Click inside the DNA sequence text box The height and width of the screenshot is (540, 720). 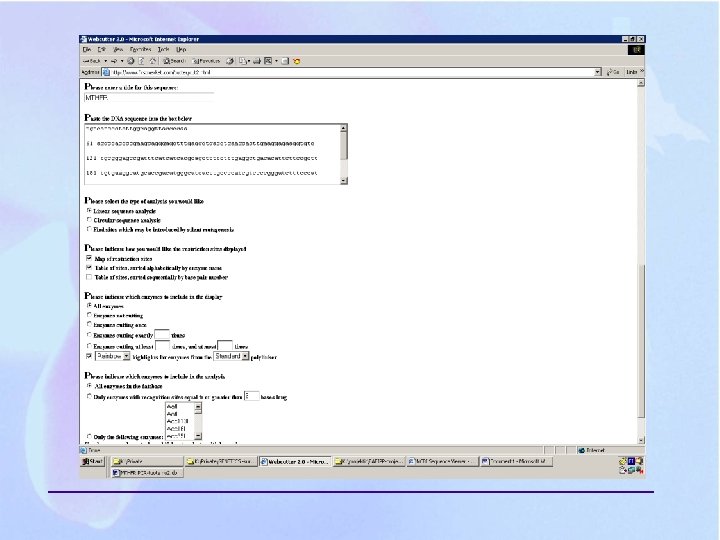pos(212,154)
